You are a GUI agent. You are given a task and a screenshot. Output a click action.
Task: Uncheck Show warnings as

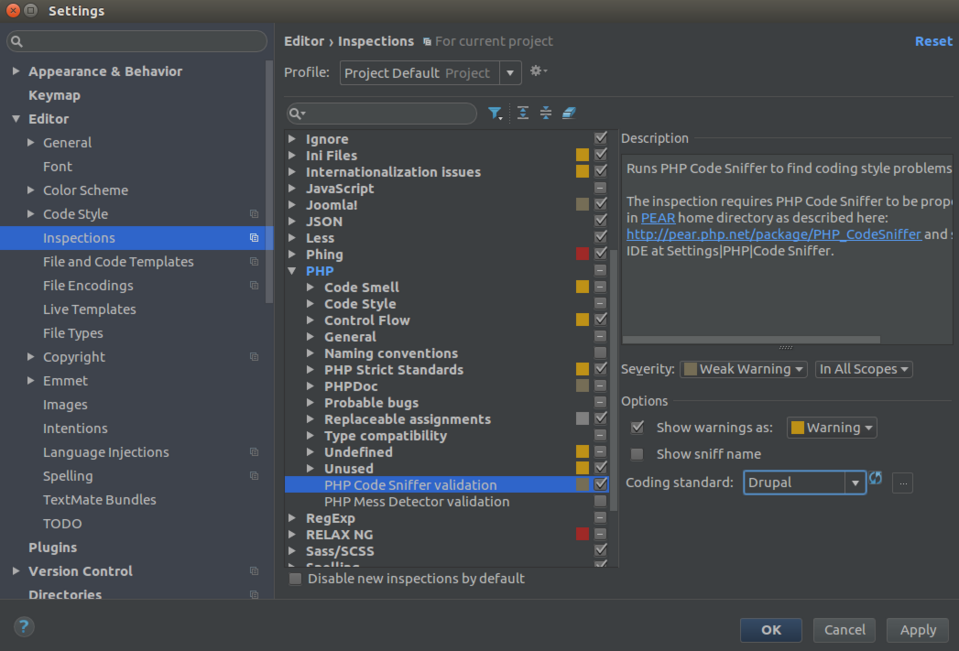tap(637, 427)
